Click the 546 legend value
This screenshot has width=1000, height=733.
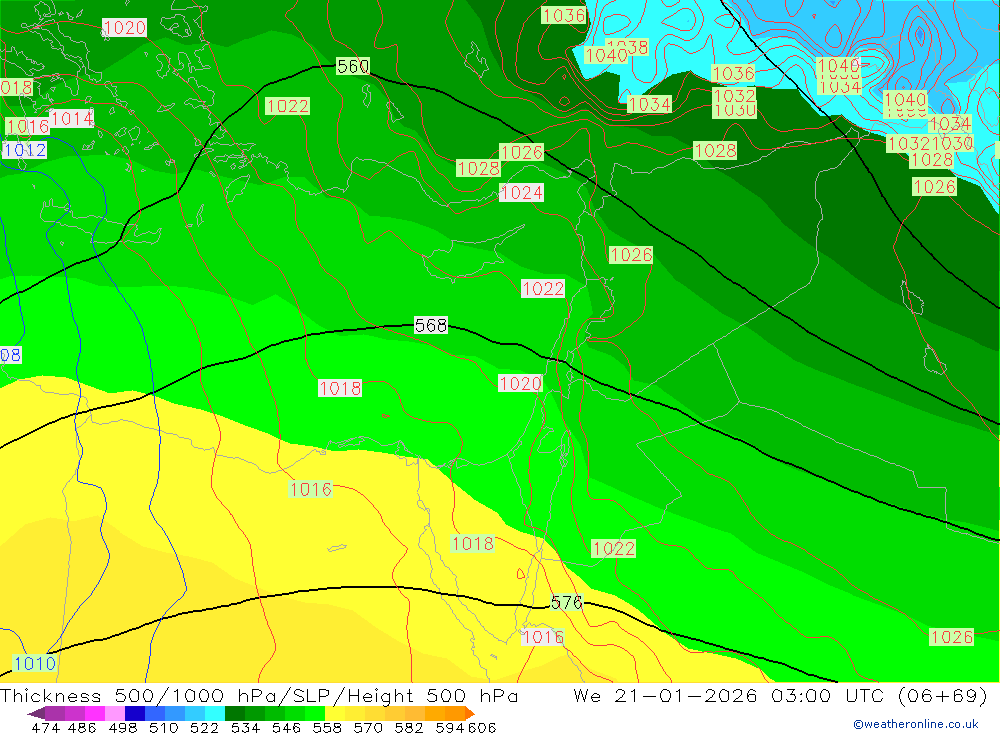coord(286,727)
